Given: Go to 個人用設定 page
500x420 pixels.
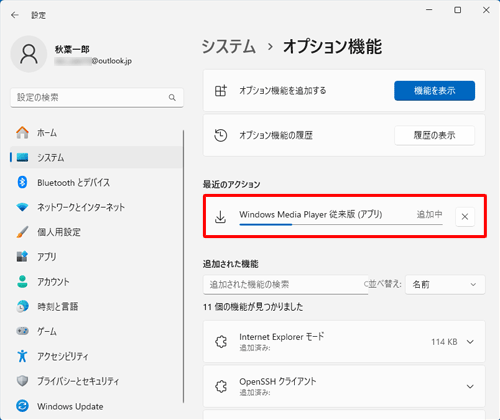Looking at the screenshot, I should pyautogui.click(x=96, y=232).
